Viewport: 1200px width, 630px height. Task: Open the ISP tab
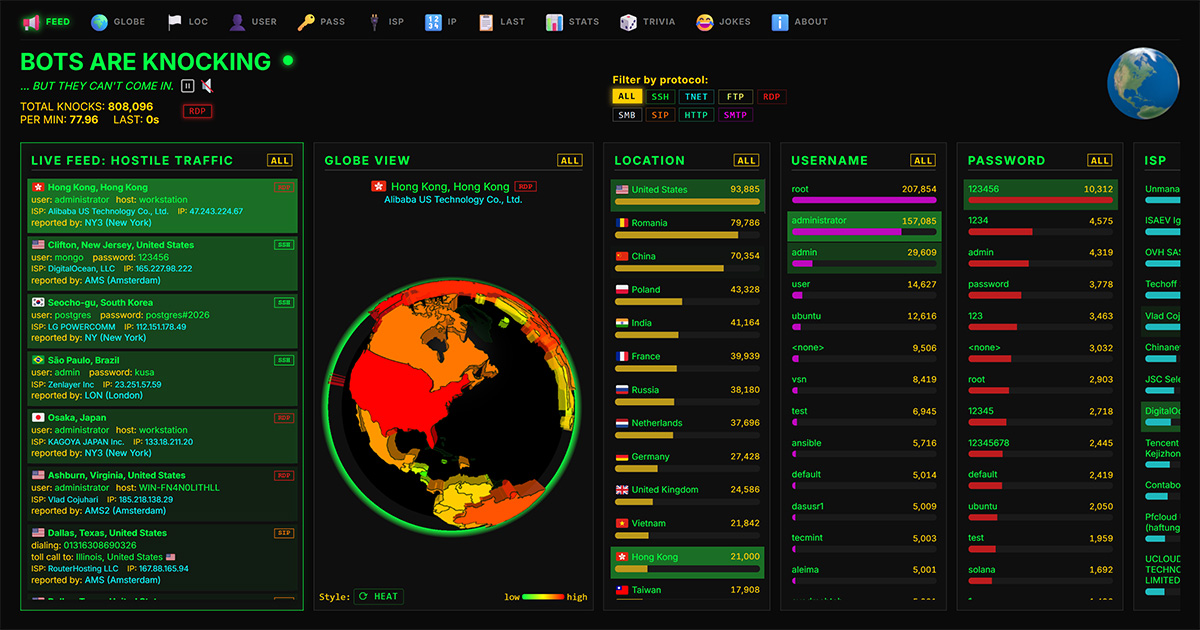point(385,21)
